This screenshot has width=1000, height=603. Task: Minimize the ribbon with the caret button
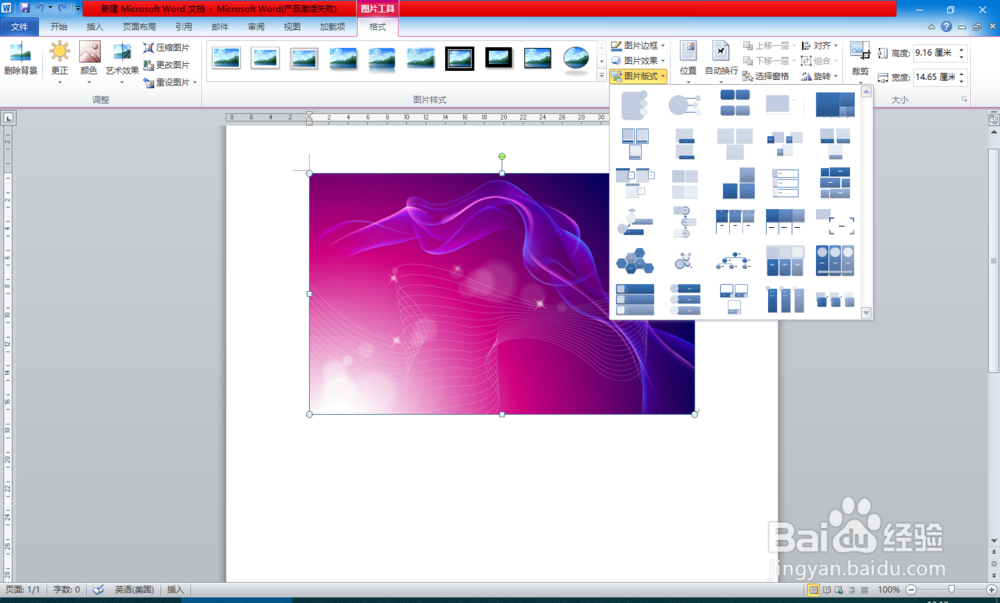[x=932, y=27]
